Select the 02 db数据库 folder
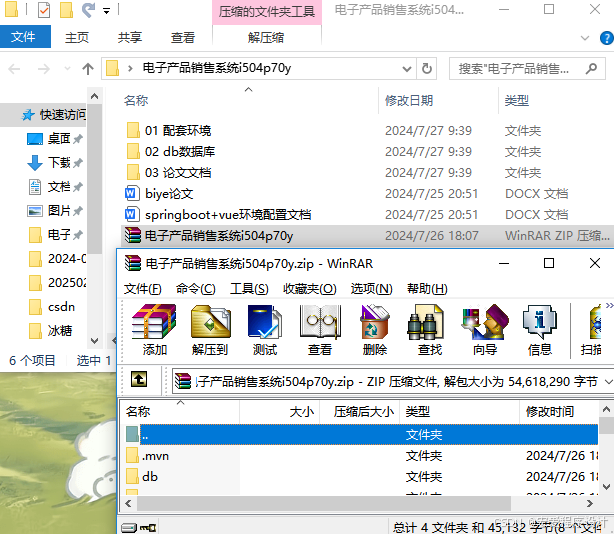614x534 pixels. click(x=180, y=152)
